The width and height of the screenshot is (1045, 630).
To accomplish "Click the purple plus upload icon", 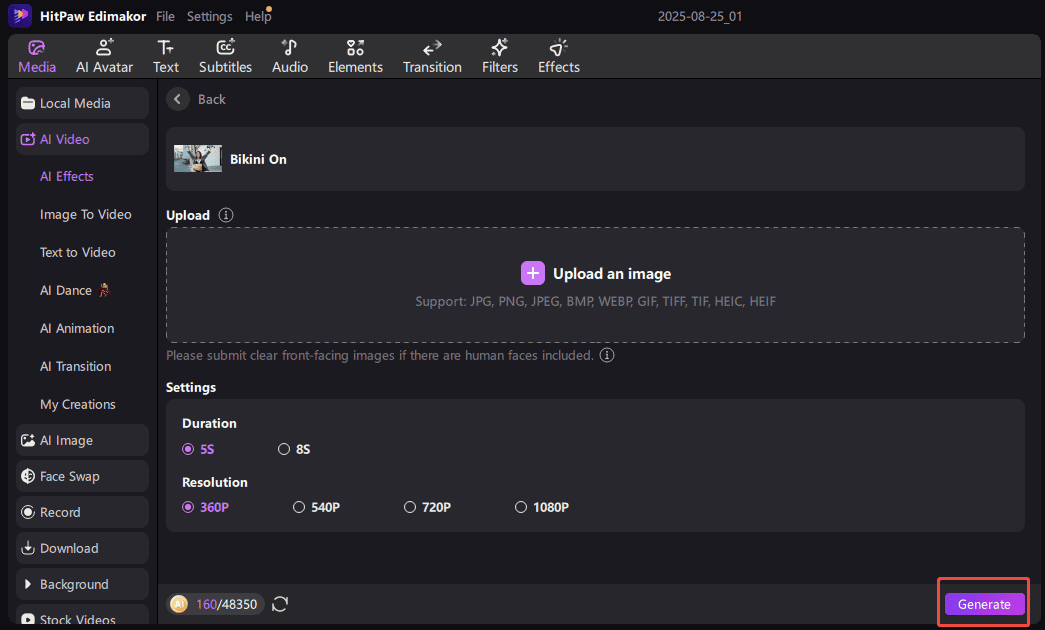I will coord(532,273).
